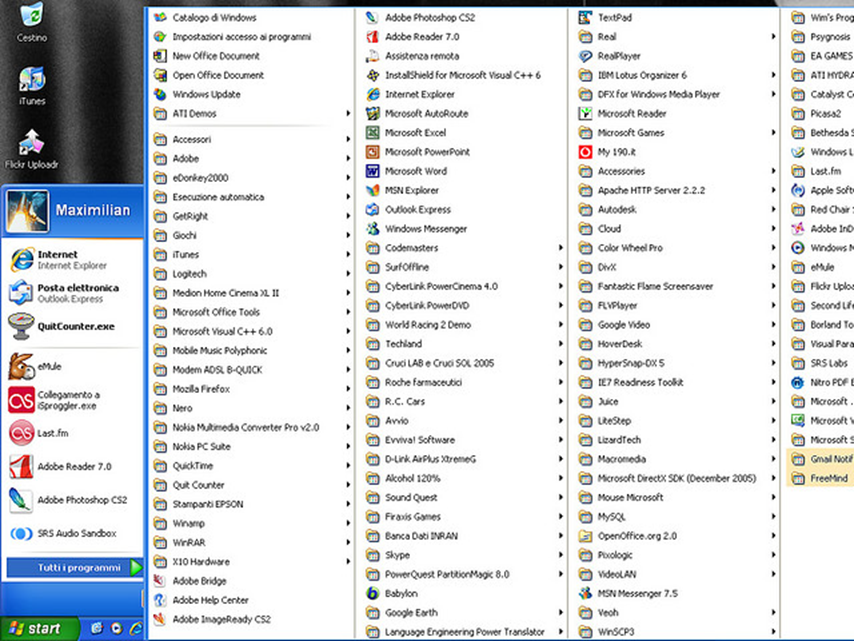Select the PowerQuest PartitionMagic 8.0 folder
The width and height of the screenshot is (854, 641).
click(464, 574)
